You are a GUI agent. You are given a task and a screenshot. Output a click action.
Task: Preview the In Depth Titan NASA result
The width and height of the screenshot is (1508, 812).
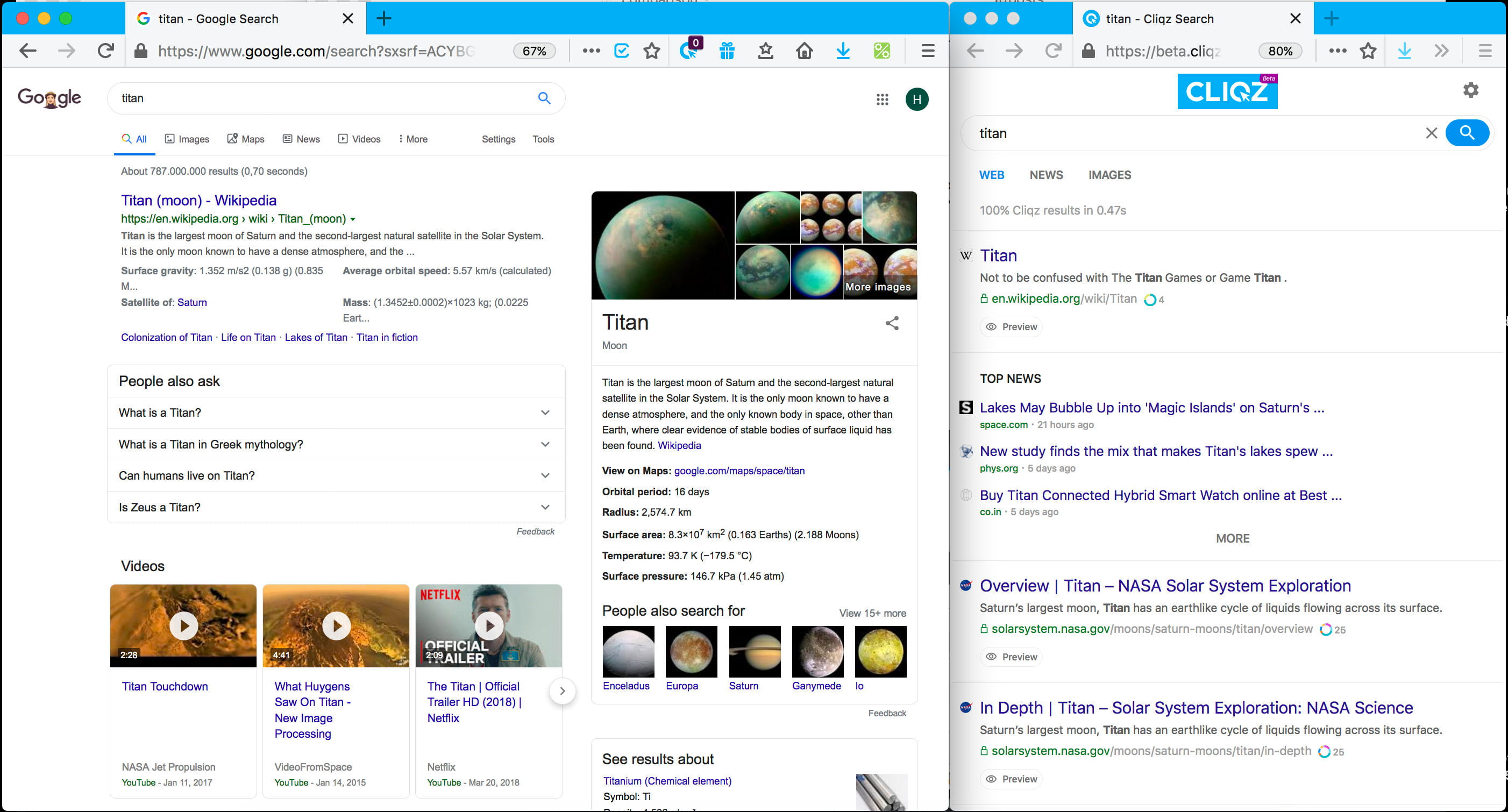click(x=1011, y=779)
